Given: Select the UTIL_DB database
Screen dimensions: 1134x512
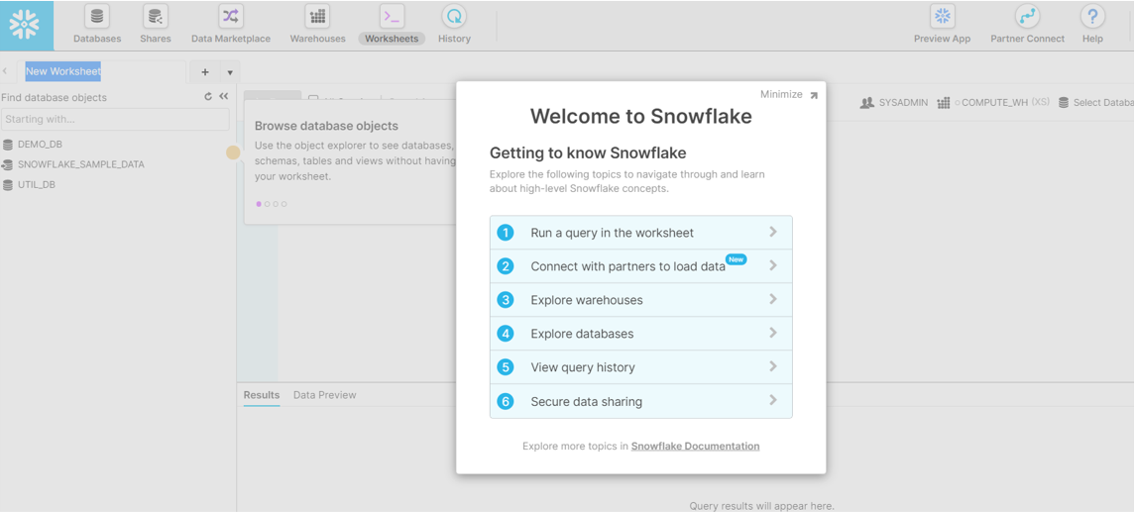Looking at the screenshot, I should 29,184.
